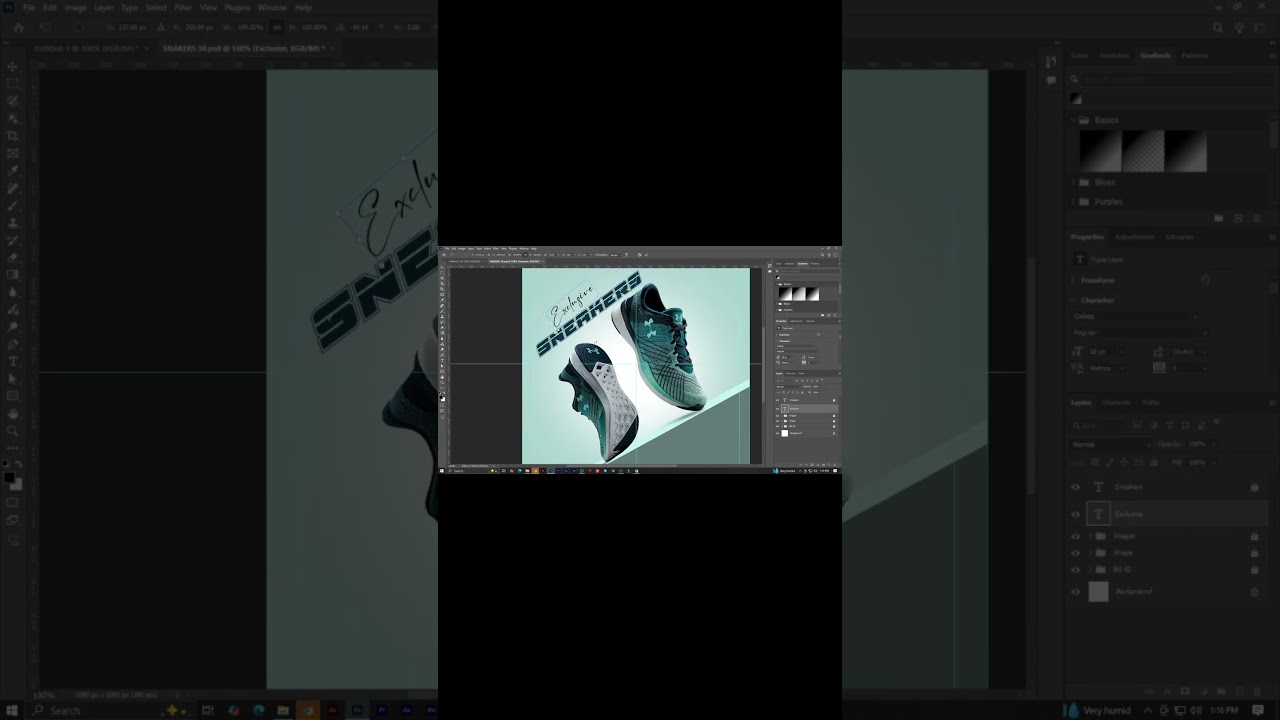Select the Rectangle shape tool in background toolbar

(x=13, y=396)
